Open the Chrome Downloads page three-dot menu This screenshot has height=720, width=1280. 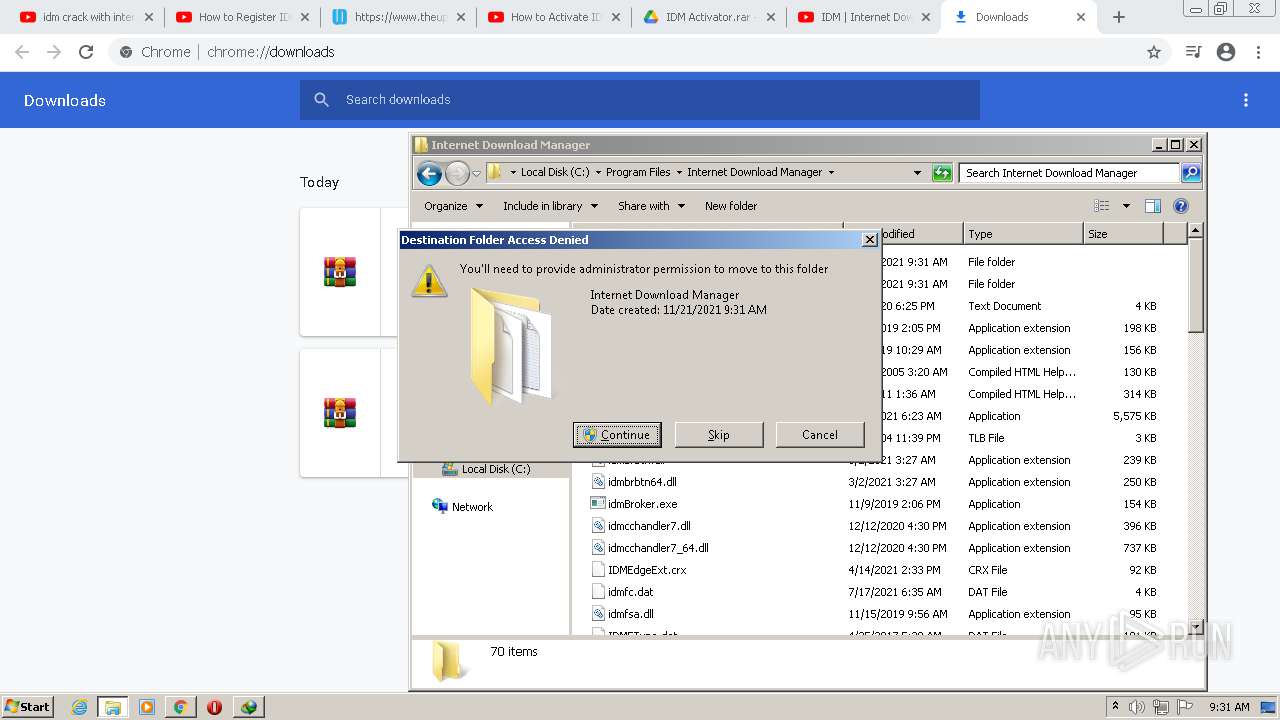(1246, 100)
